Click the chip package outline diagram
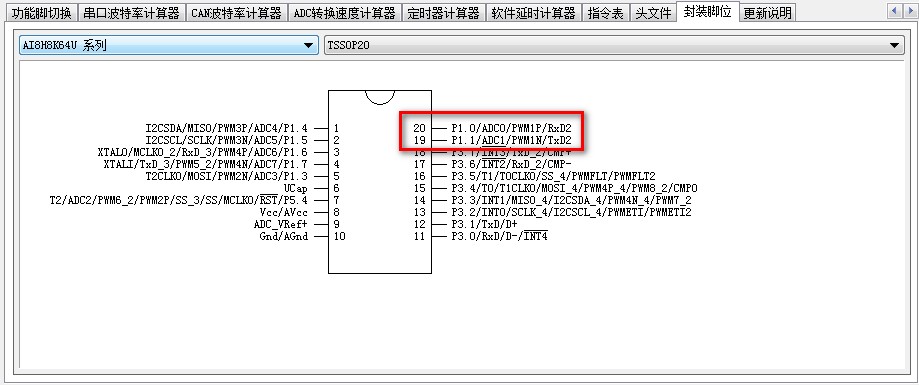Image resolution: width=919 pixels, height=385 pixels. [380, 182]
